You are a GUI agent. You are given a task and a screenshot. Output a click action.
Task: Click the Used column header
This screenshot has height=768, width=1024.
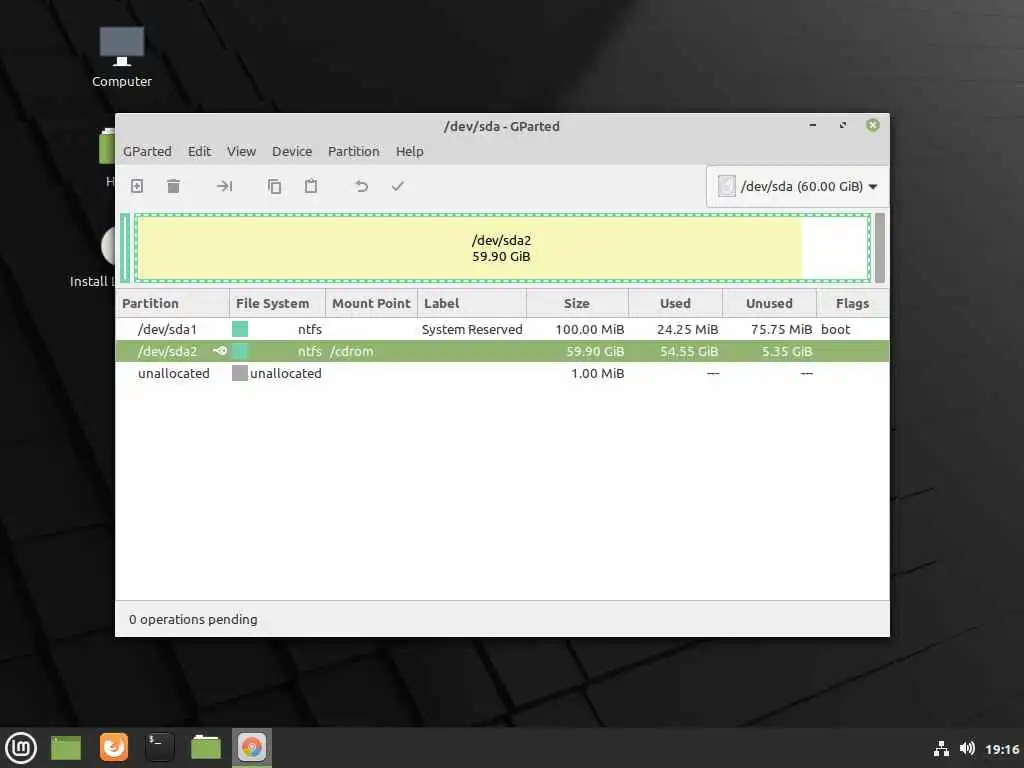(x=675, y=303)
